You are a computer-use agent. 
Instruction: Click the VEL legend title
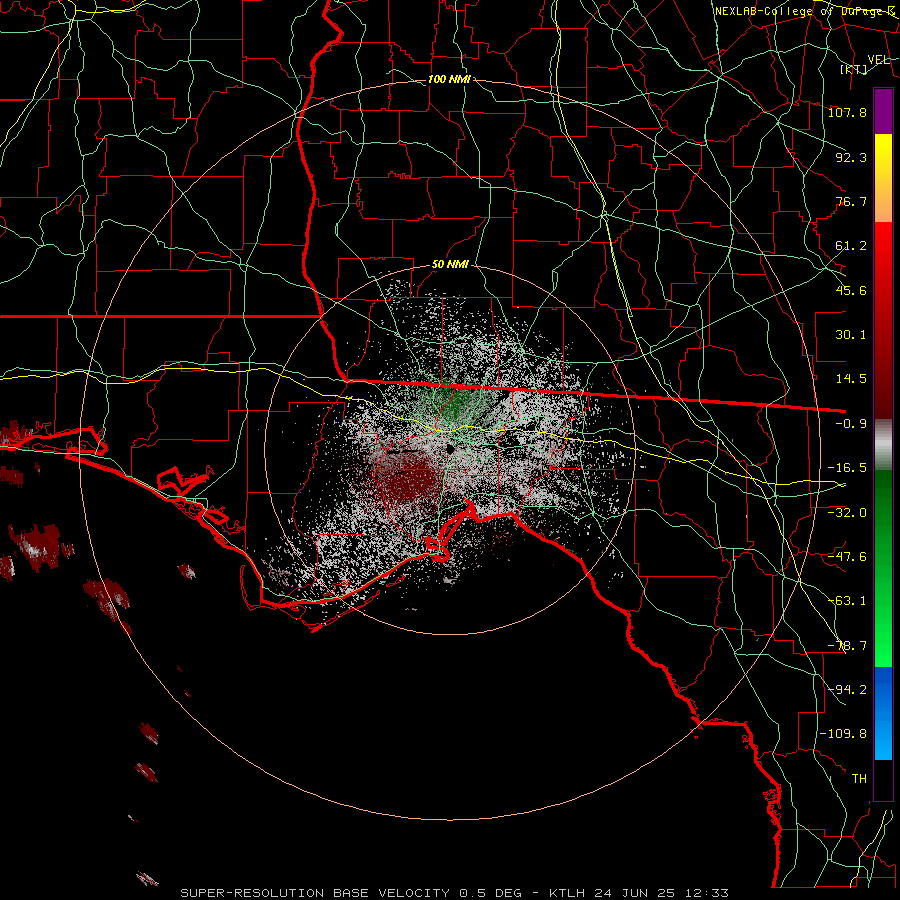click(878, 60)
